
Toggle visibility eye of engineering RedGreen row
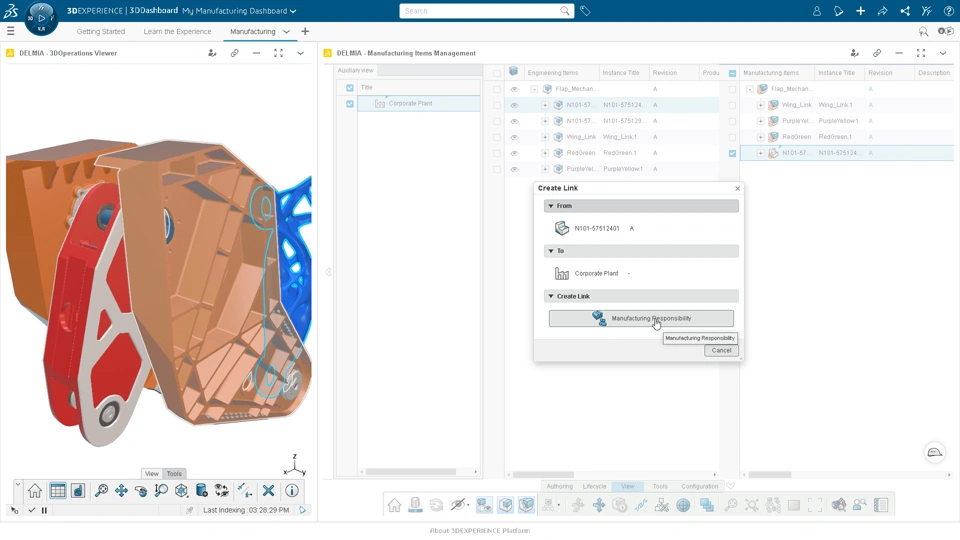click(x=514, y=153)
